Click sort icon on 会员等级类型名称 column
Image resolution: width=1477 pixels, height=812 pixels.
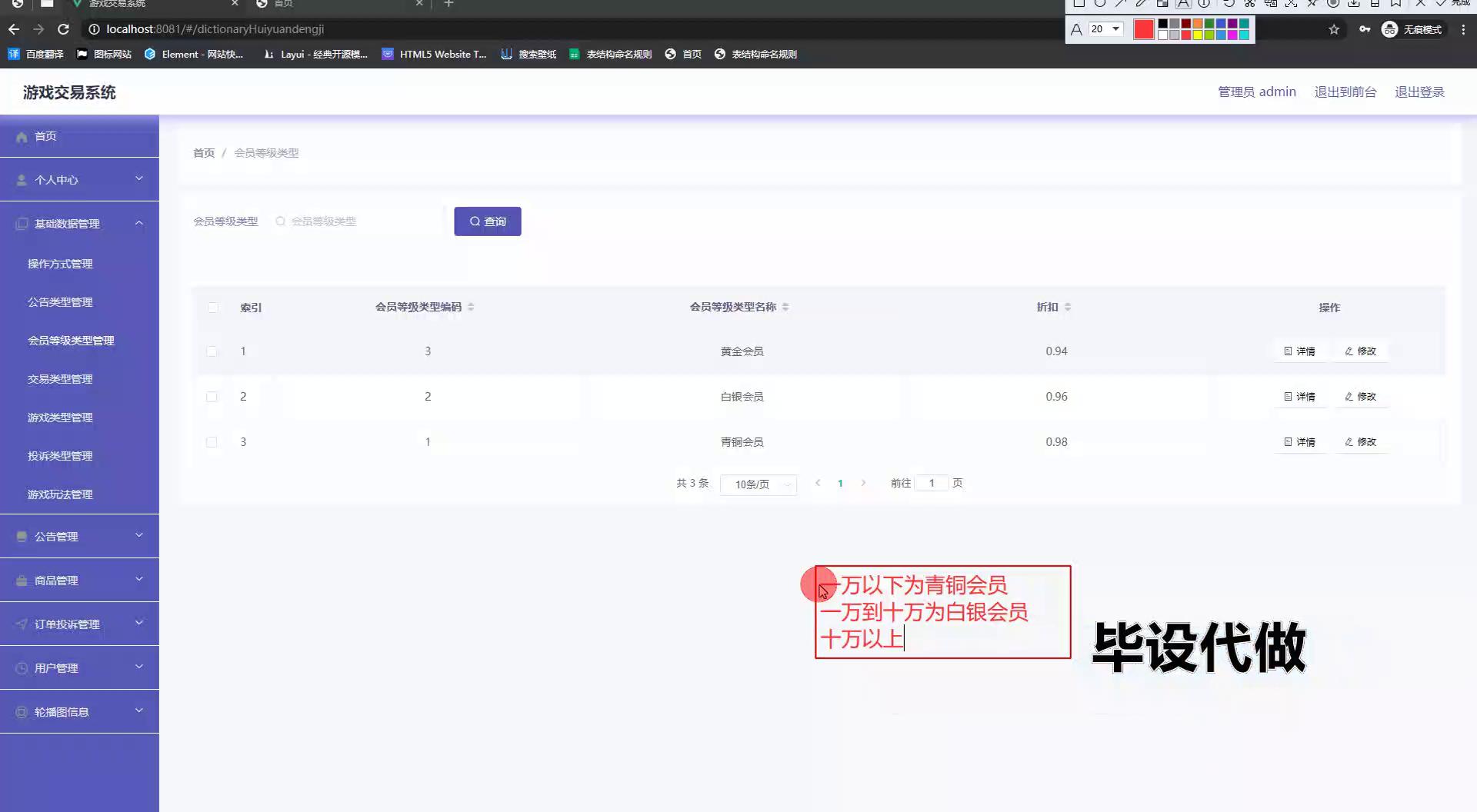[x=785, y=307]
